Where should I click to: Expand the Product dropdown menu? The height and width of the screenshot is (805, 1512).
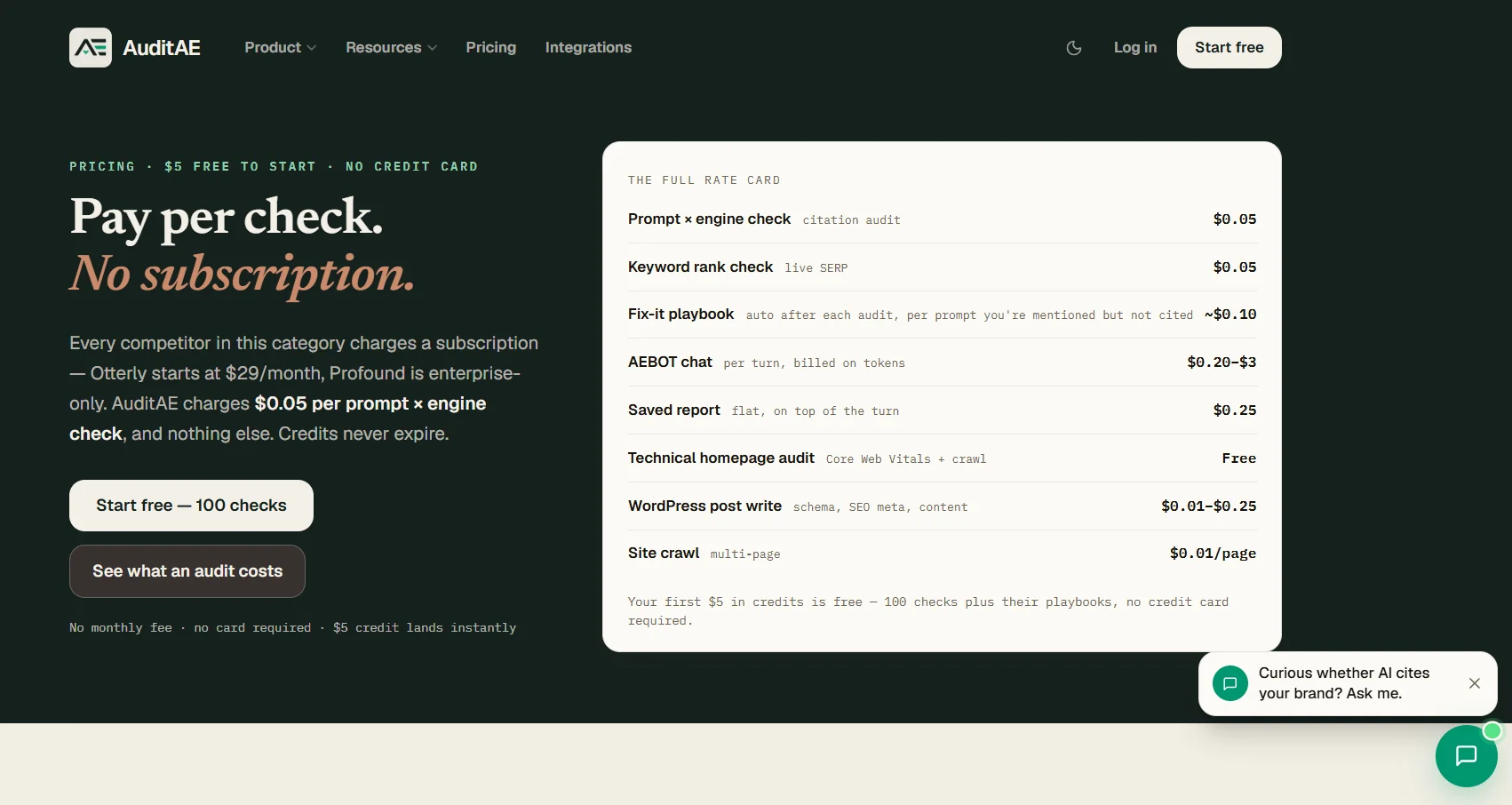pyautogui.click(x=281, y=48)
